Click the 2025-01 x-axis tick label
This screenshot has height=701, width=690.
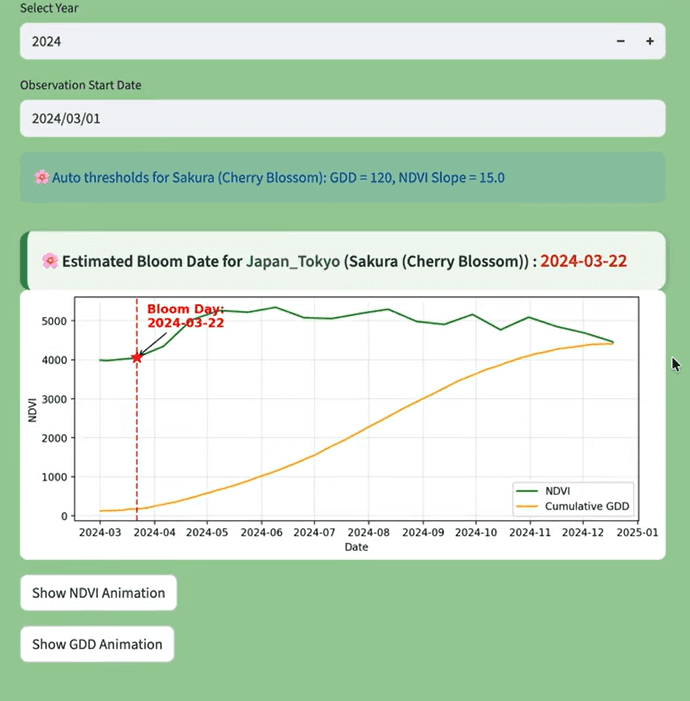638,533
